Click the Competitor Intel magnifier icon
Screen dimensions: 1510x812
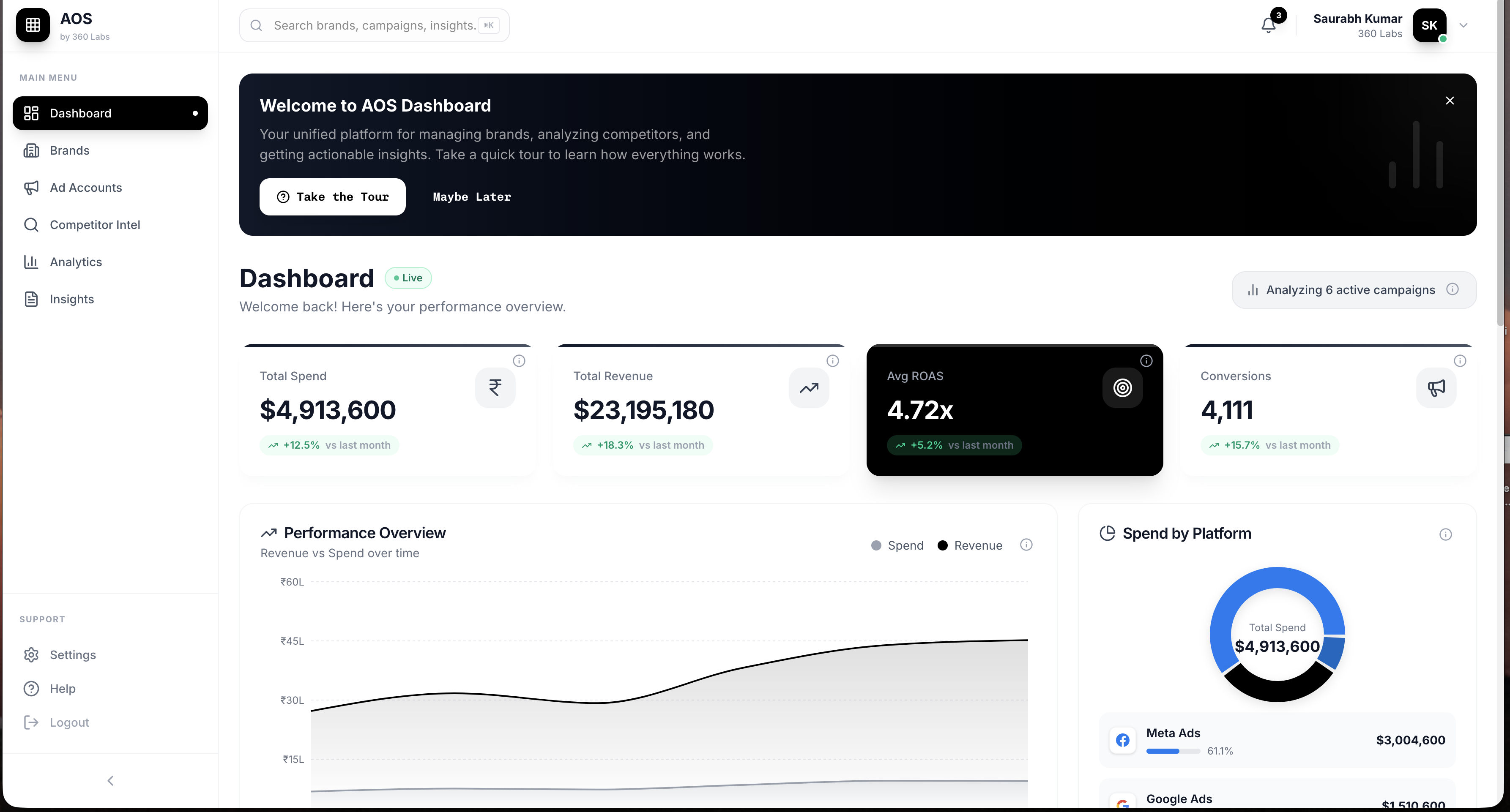point(31,225)
